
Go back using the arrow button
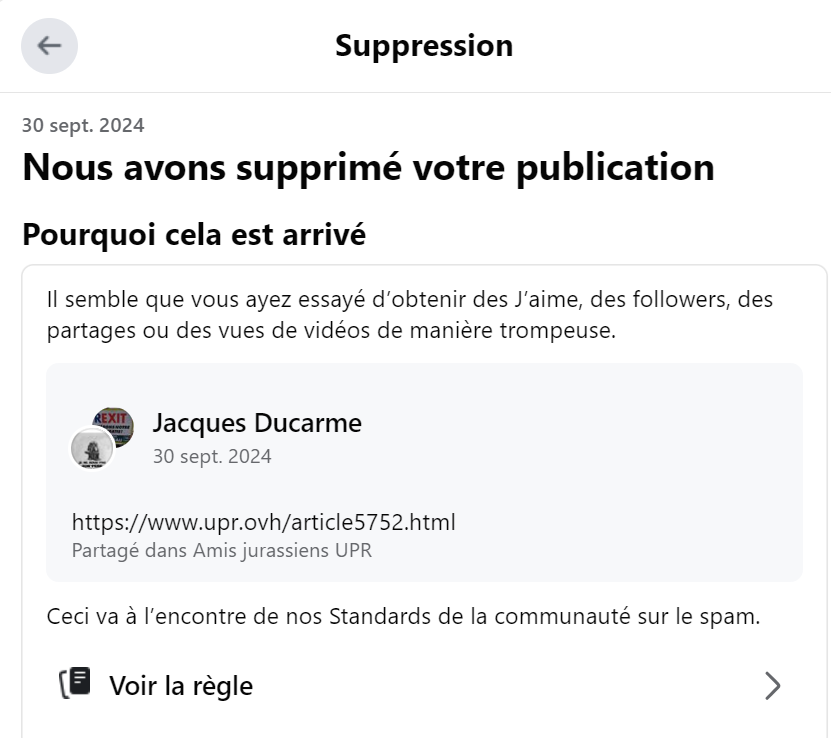tap(49, 46)
